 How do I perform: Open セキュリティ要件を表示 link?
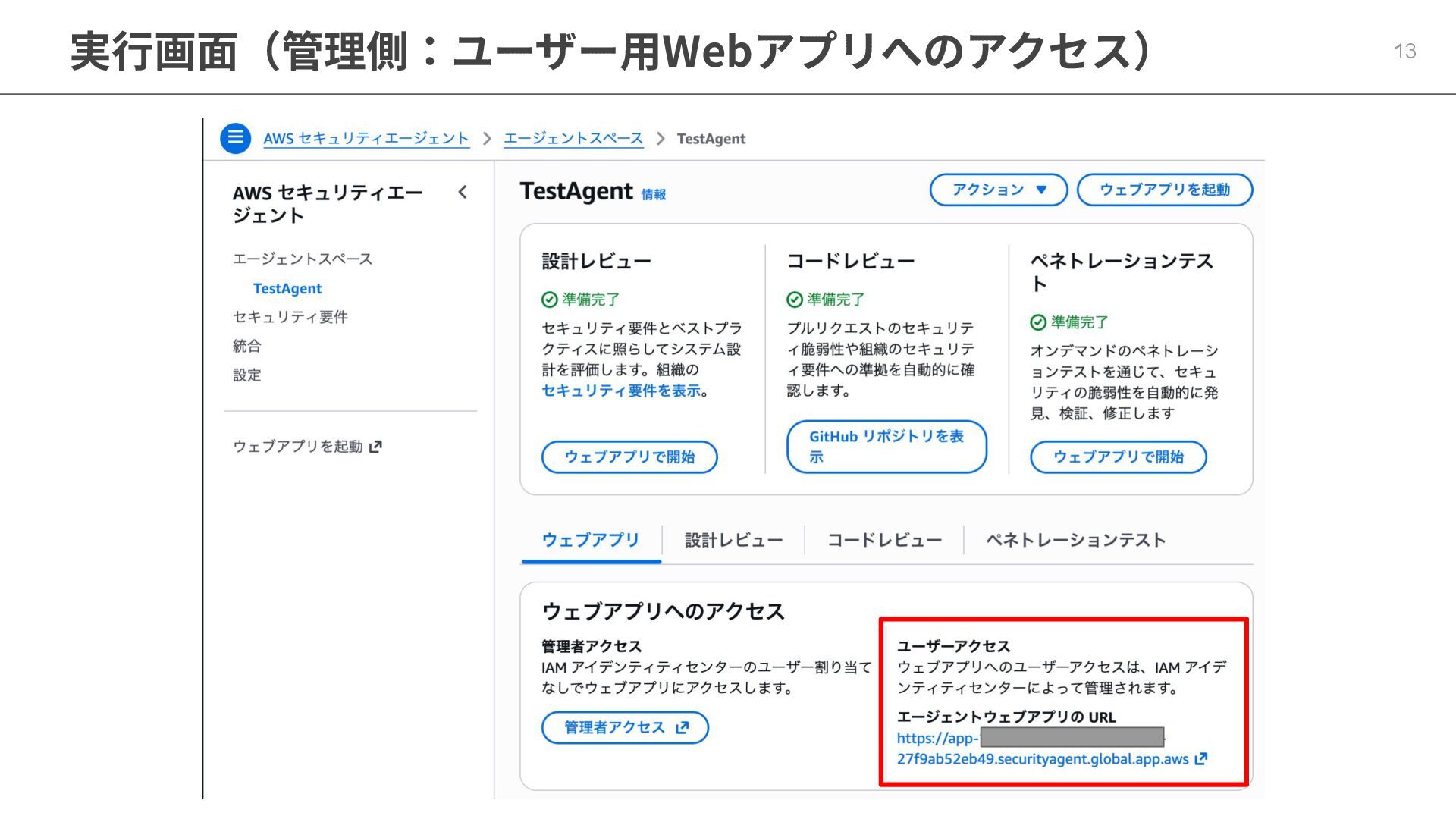click(x=621, y=391)
